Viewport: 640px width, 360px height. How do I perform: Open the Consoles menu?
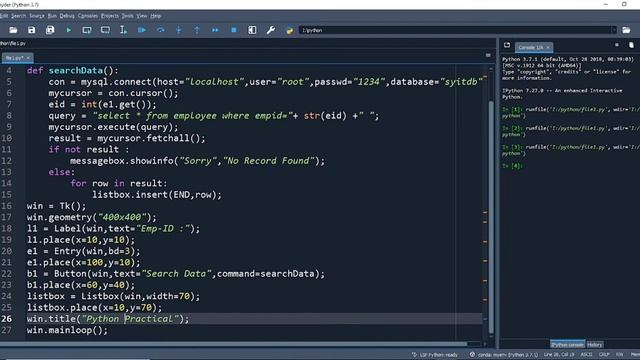[x=88, y=16]
